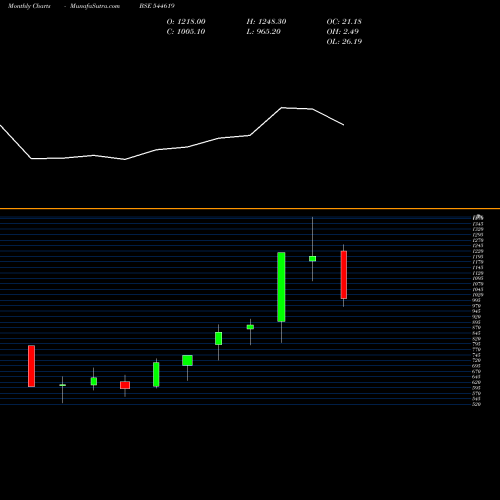Click the "520" y-axis label
The height and width of the screenshot is (500, 500).
477,404
